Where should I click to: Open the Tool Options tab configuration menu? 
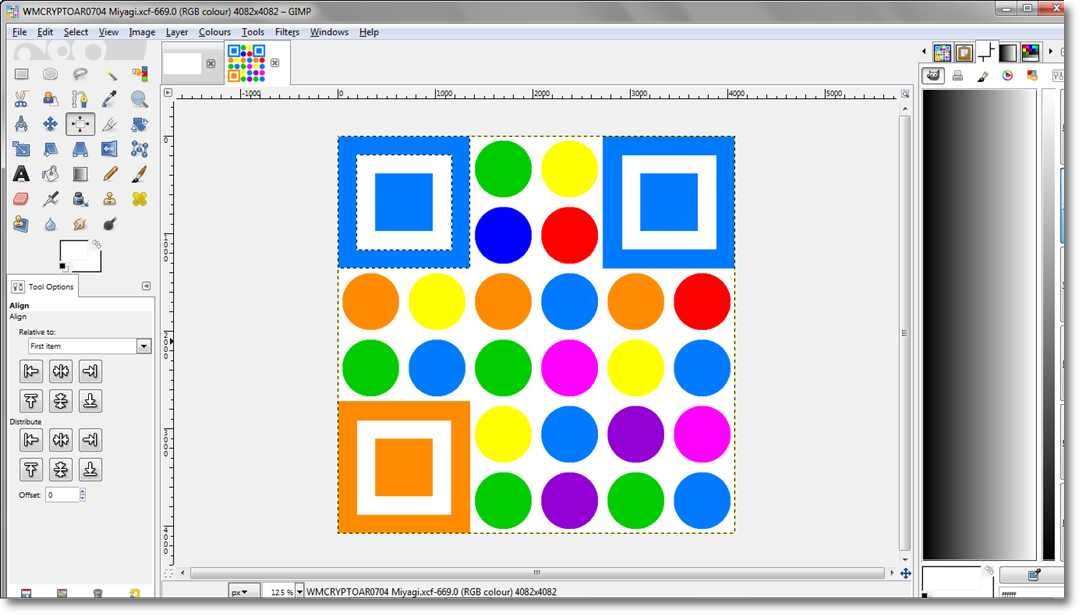coord(146,286)
